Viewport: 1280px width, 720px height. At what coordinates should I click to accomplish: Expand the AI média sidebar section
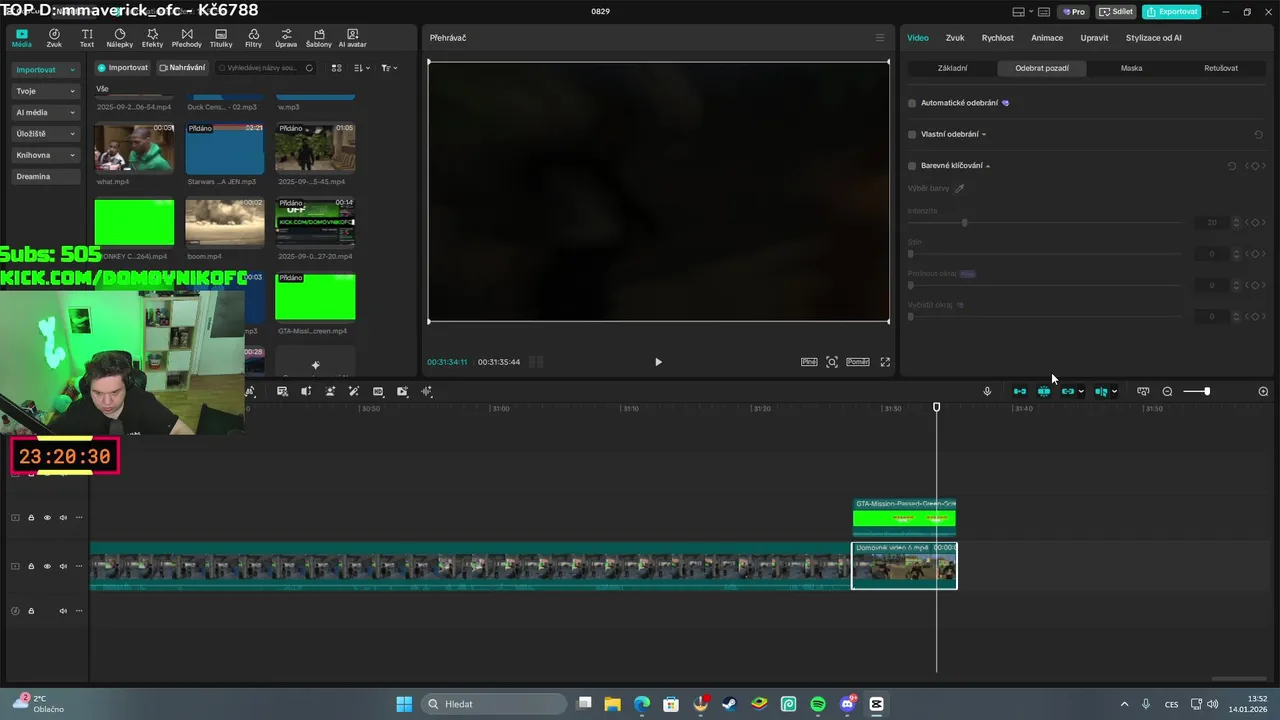46,112
